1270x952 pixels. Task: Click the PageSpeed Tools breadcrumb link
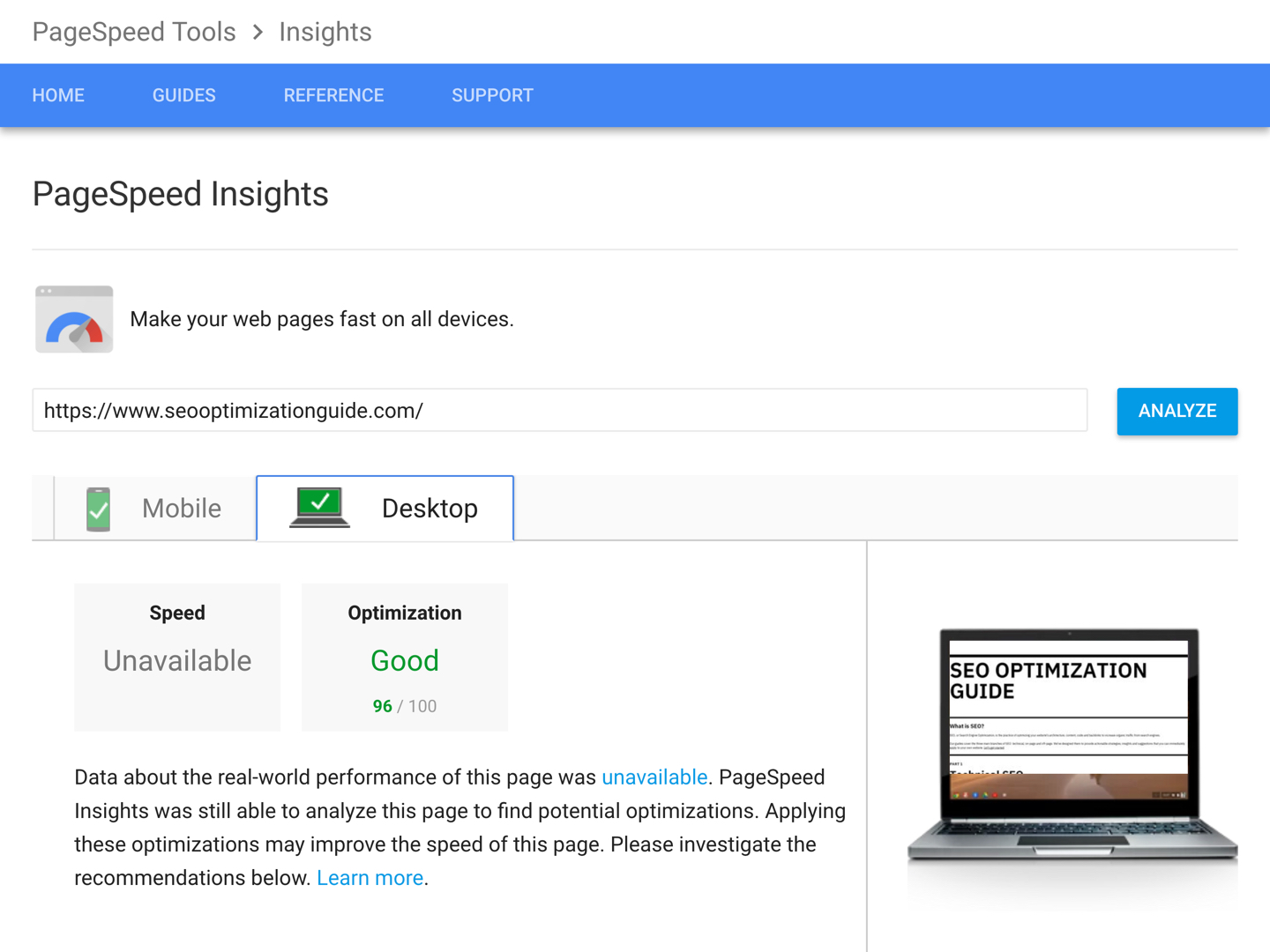point(134,33)
